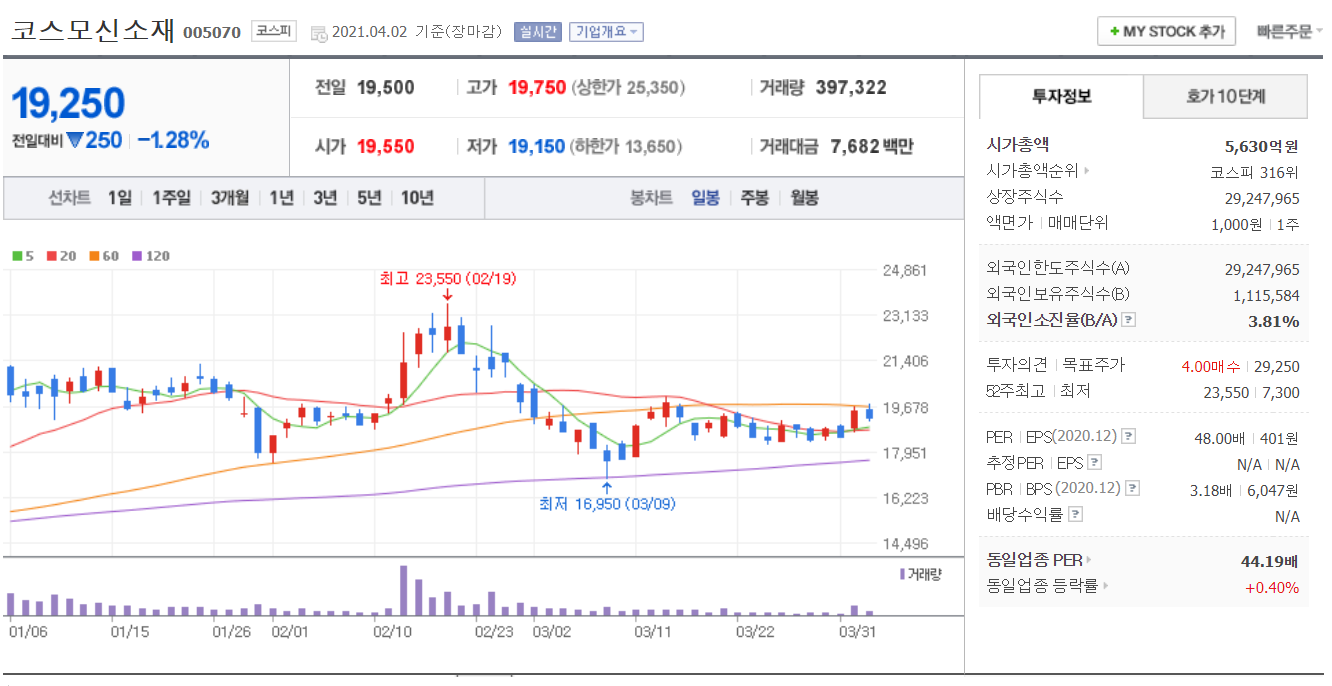Select the 5년 line chart period
The image size is (1332, 686).
pos(369,198)
